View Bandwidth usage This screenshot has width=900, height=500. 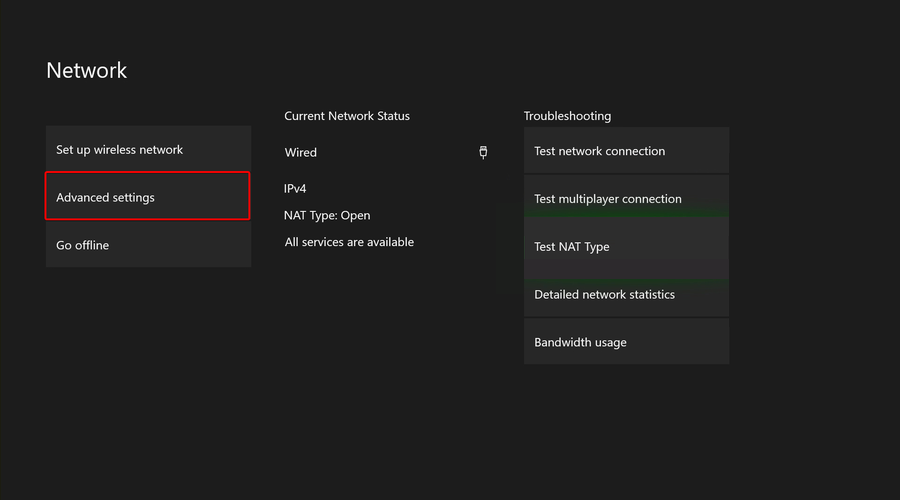(x=626, y=342)
